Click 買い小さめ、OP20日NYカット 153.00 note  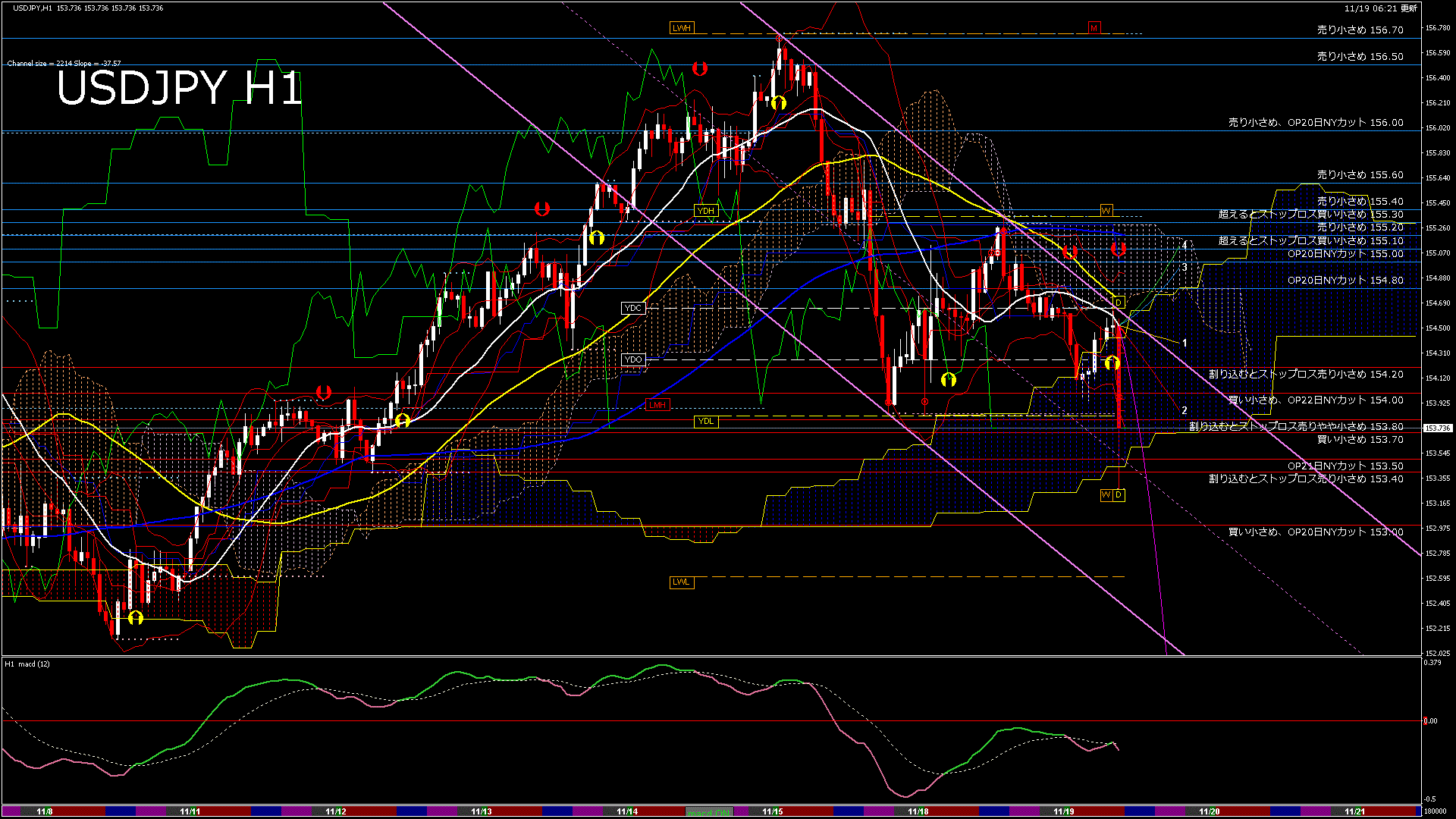(1316, 532)
